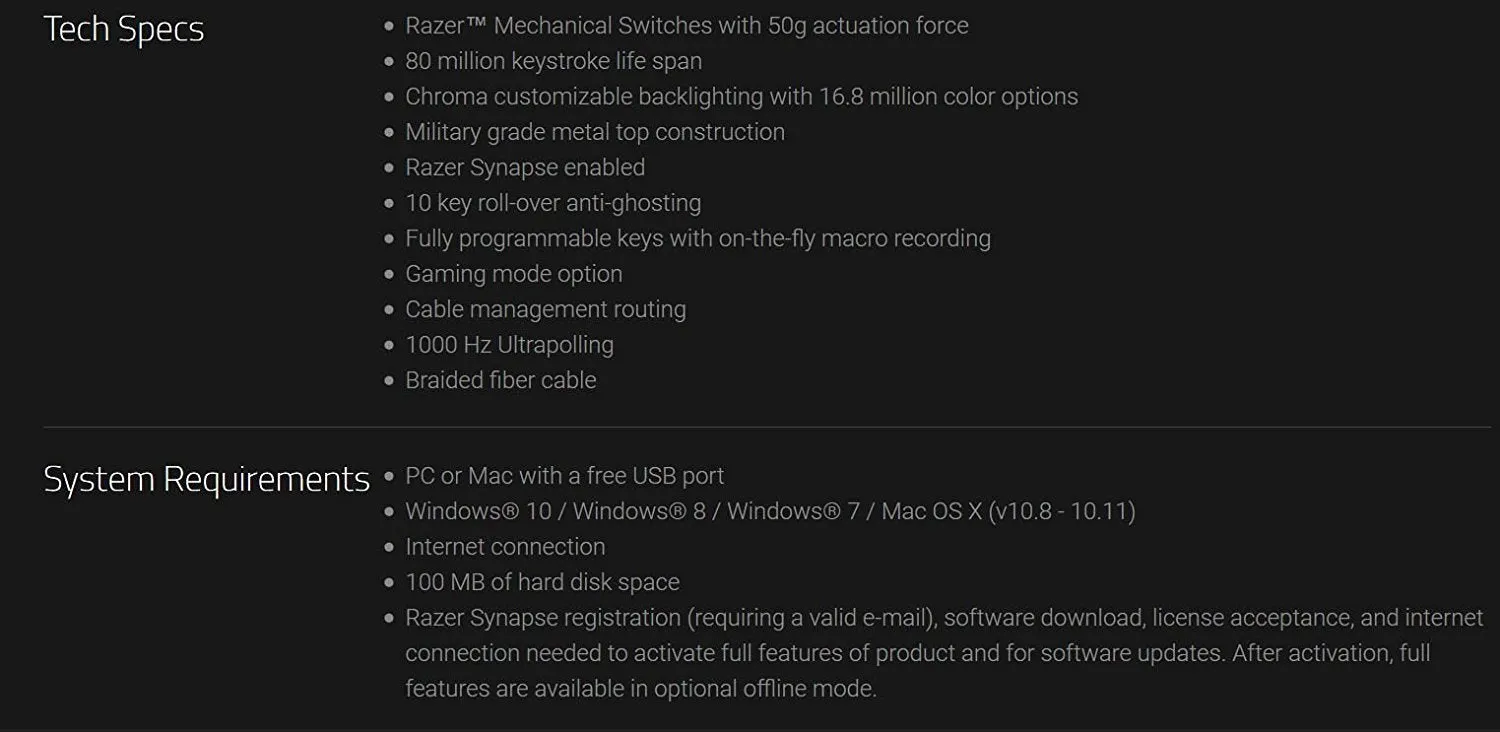
Task: Click Military grade metal top construction
Action: click(595, 132)
